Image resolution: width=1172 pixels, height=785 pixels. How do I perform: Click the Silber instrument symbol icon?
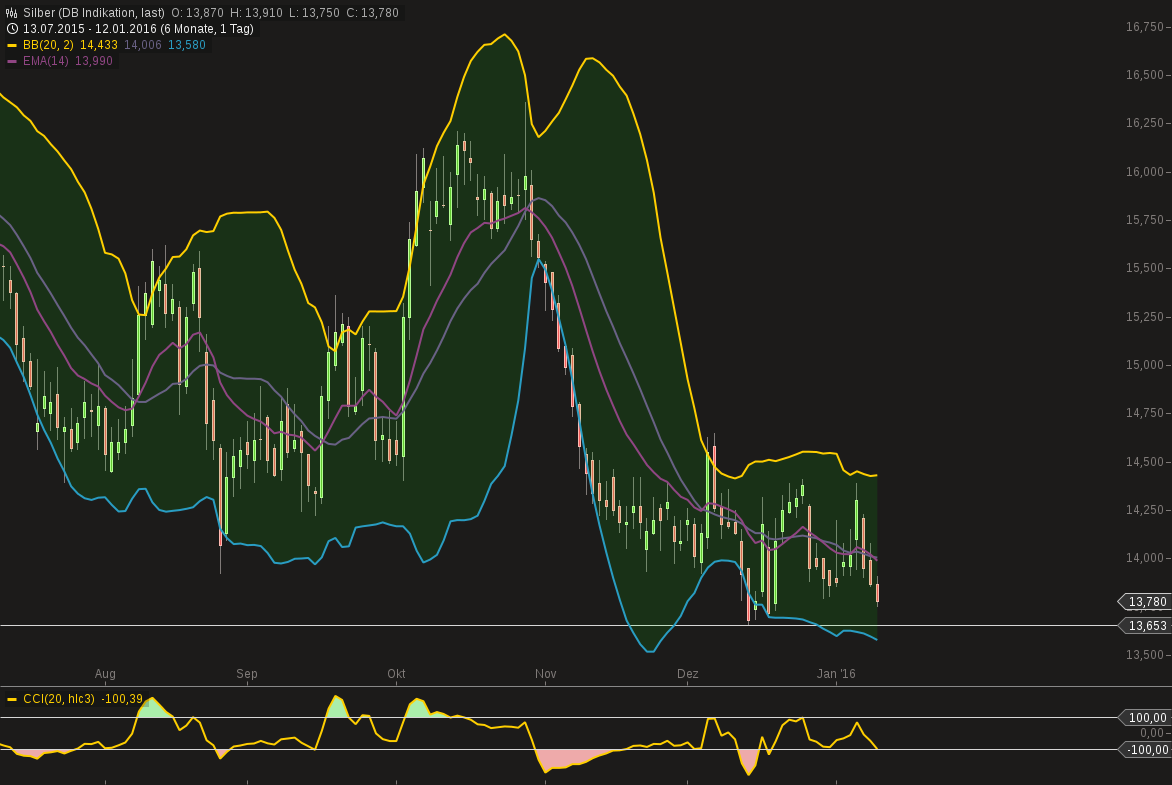[x=11, y=13]
